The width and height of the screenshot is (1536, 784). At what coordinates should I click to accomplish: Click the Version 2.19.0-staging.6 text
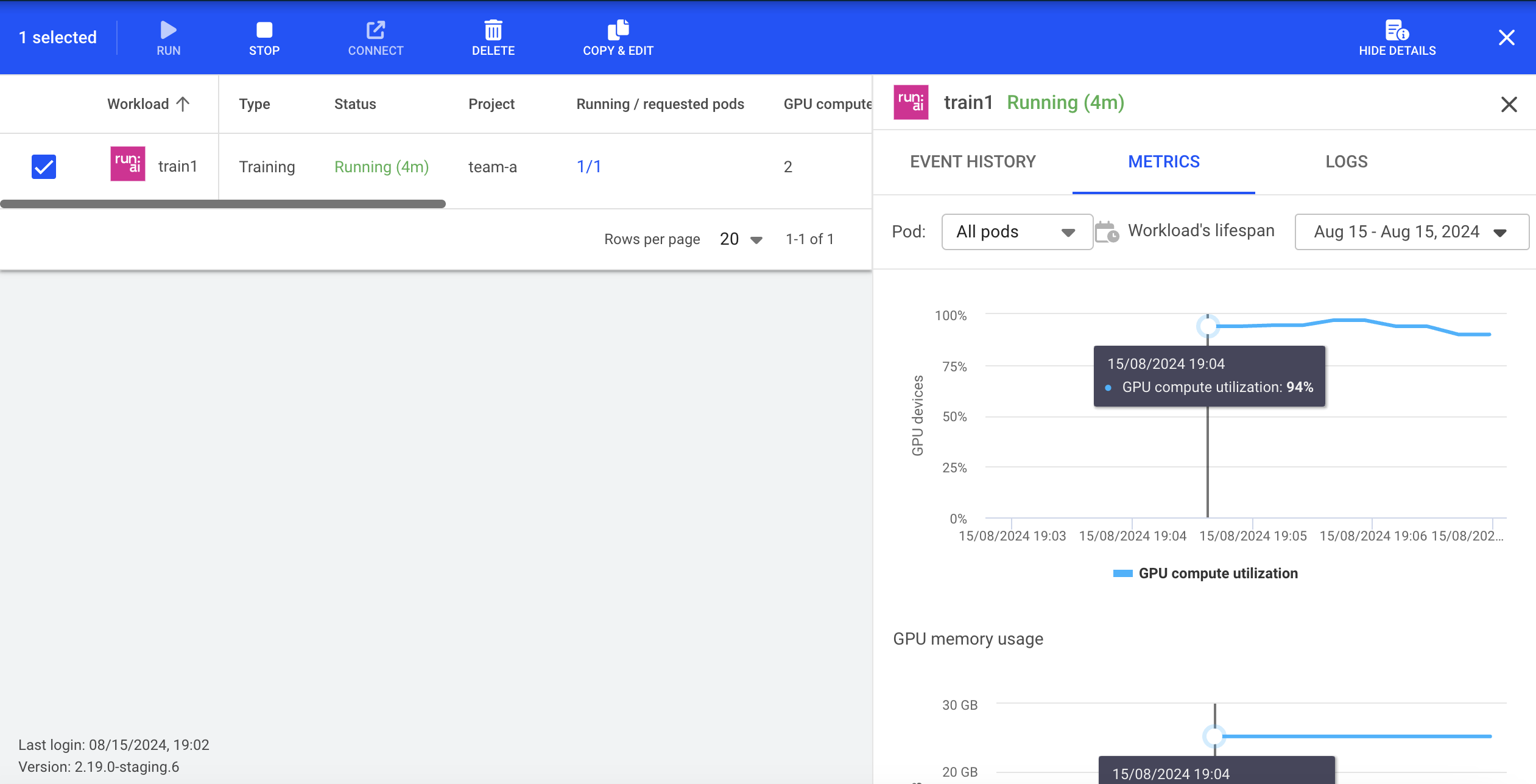click(99, 767)
